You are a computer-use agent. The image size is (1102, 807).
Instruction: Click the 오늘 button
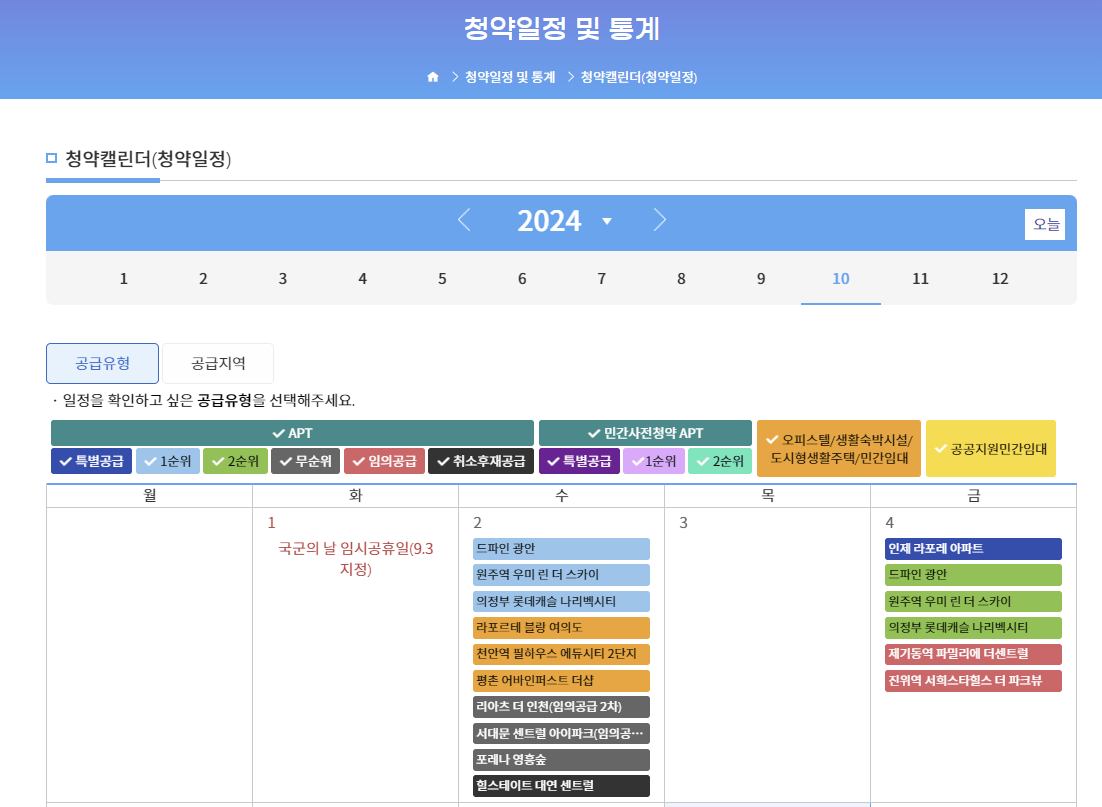[1044, 224]
